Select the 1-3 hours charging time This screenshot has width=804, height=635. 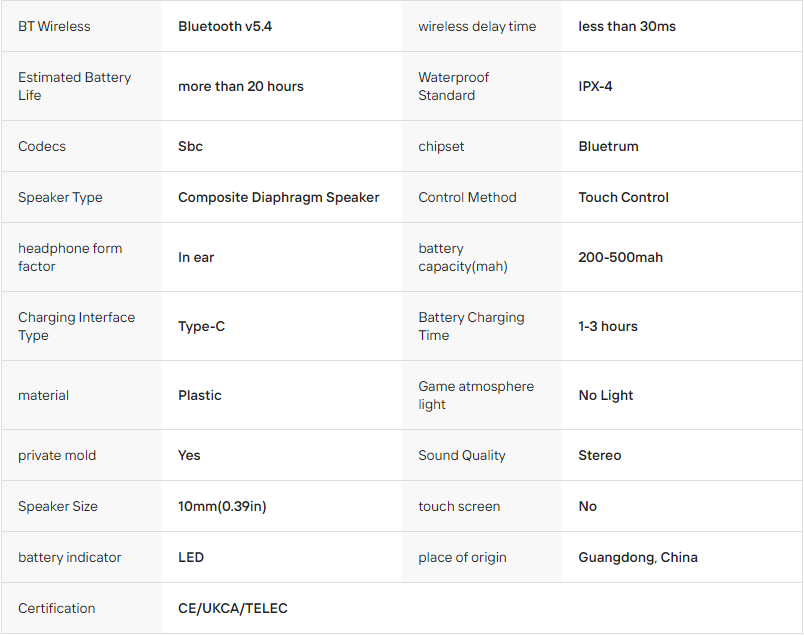(608, 326)
